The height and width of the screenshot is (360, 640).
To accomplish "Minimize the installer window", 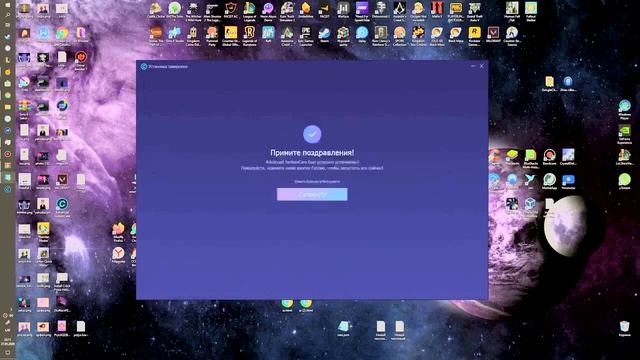I will point(473,66).
